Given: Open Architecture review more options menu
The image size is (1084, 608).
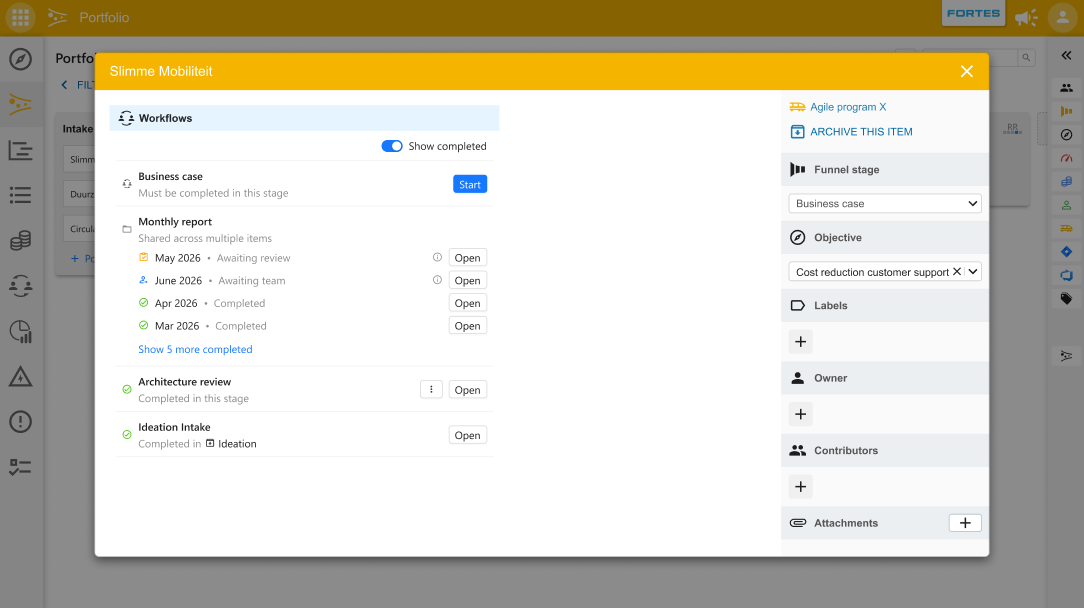Looking at the screenshot, I should (x=431, y=389).
